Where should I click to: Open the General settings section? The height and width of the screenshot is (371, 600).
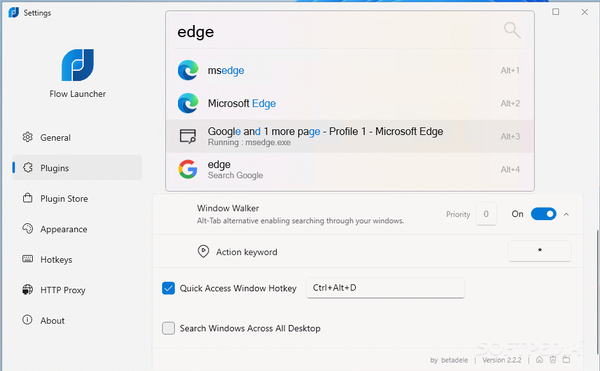coord(77,137)
